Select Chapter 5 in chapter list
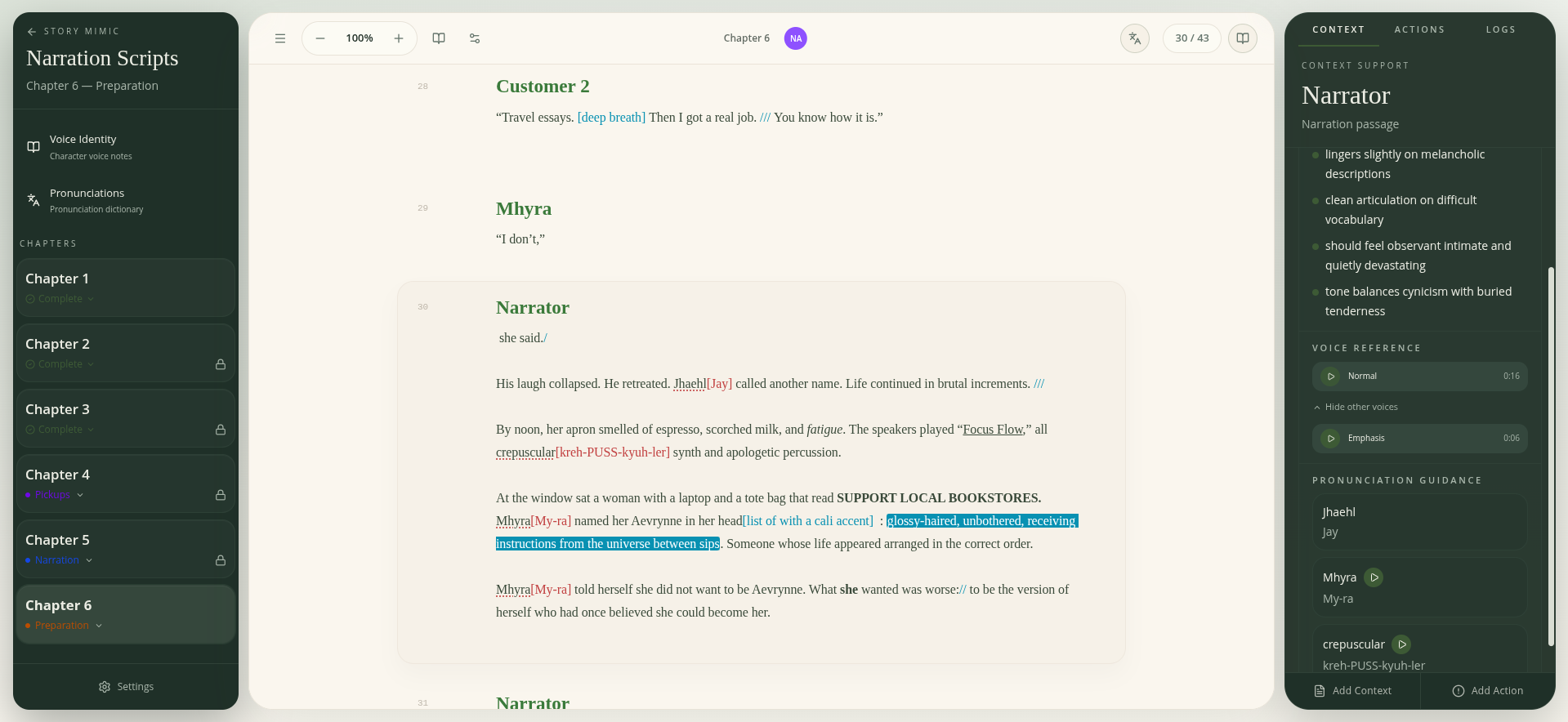 (x=126, y=549)
